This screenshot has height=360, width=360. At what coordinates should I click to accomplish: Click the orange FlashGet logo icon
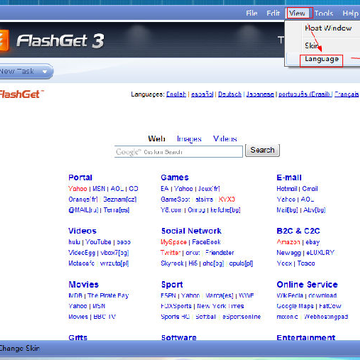(4, 41)
